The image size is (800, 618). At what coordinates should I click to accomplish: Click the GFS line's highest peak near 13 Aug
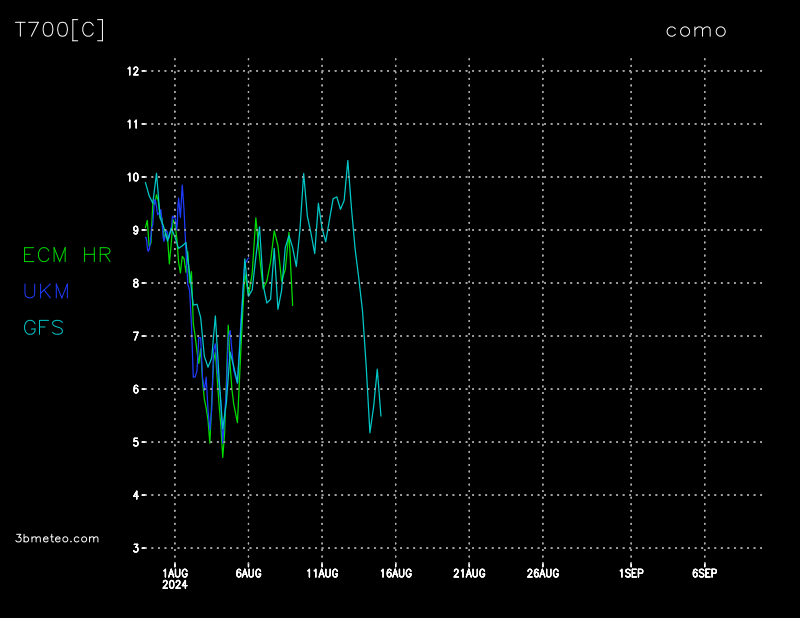click(x=348, y=160)
